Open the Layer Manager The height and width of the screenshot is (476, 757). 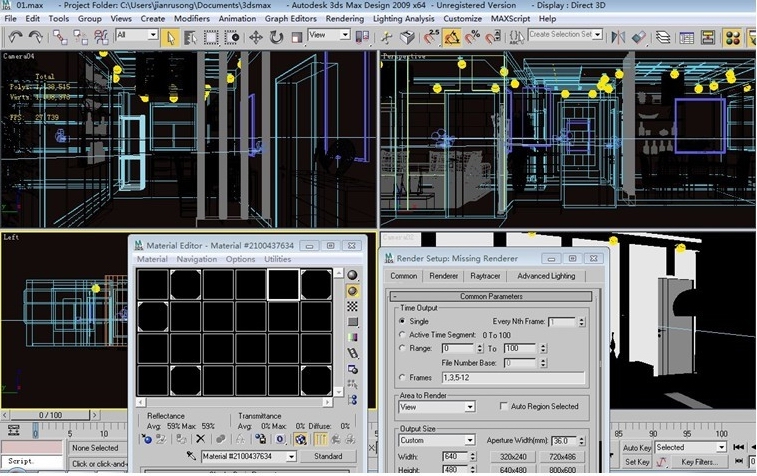tap(663, 37)
